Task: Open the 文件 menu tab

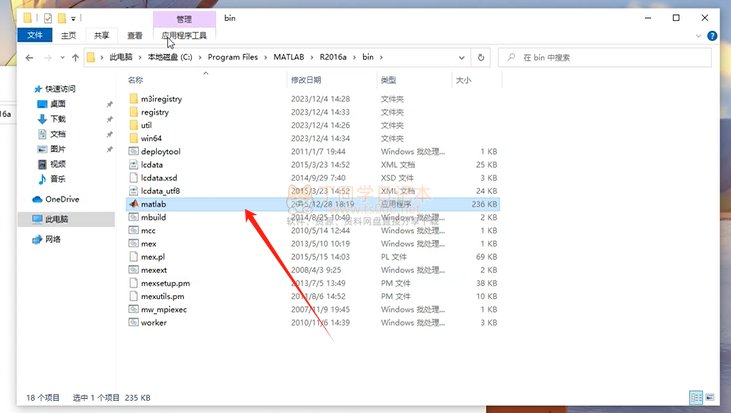Action: [34, 35]
